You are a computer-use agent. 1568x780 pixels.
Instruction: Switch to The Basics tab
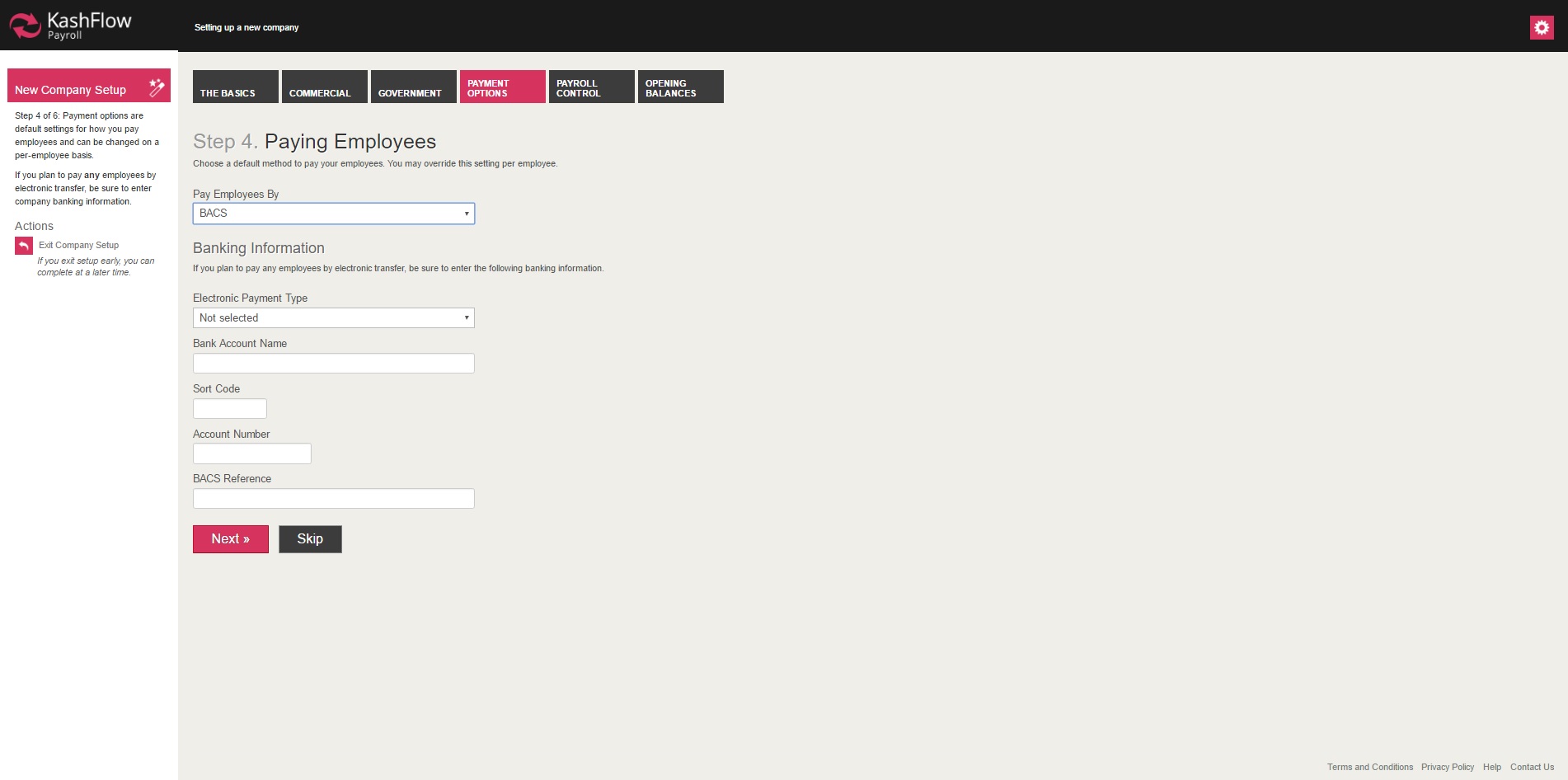click(235, 87)
